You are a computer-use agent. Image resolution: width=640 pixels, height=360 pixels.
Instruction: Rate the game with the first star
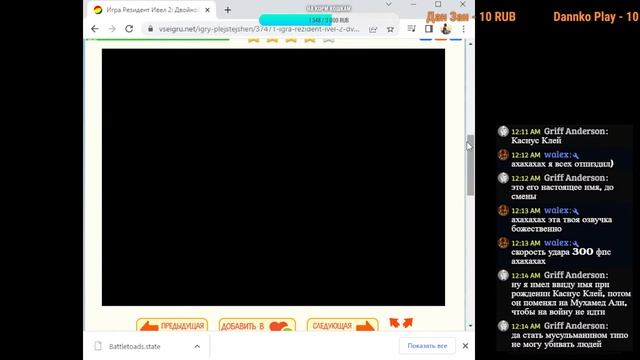(253, 40)
